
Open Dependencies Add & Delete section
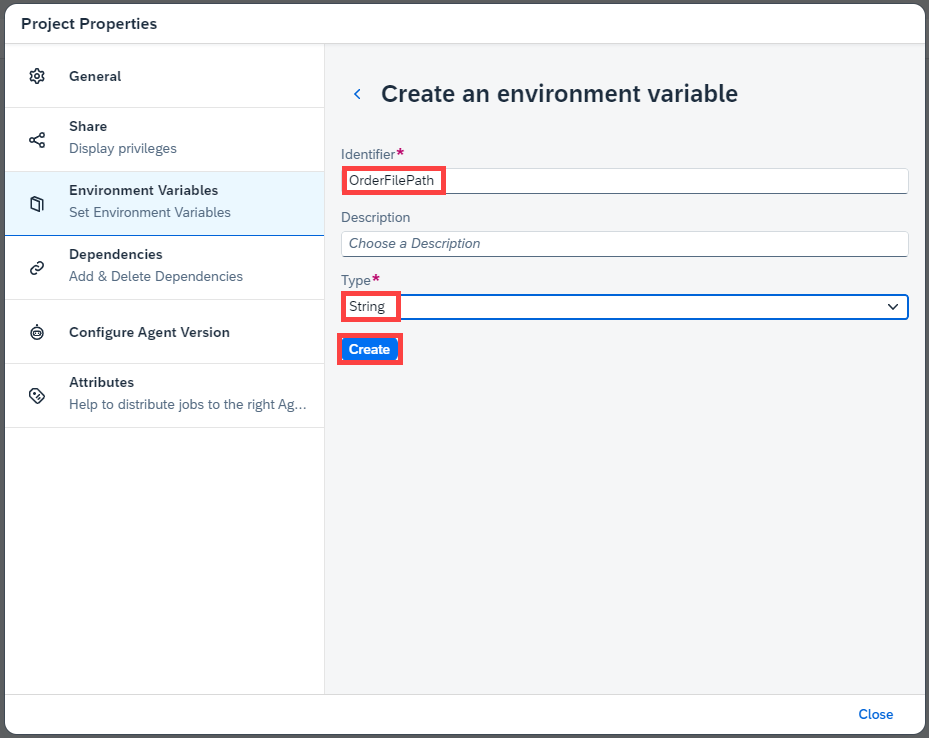165,268
